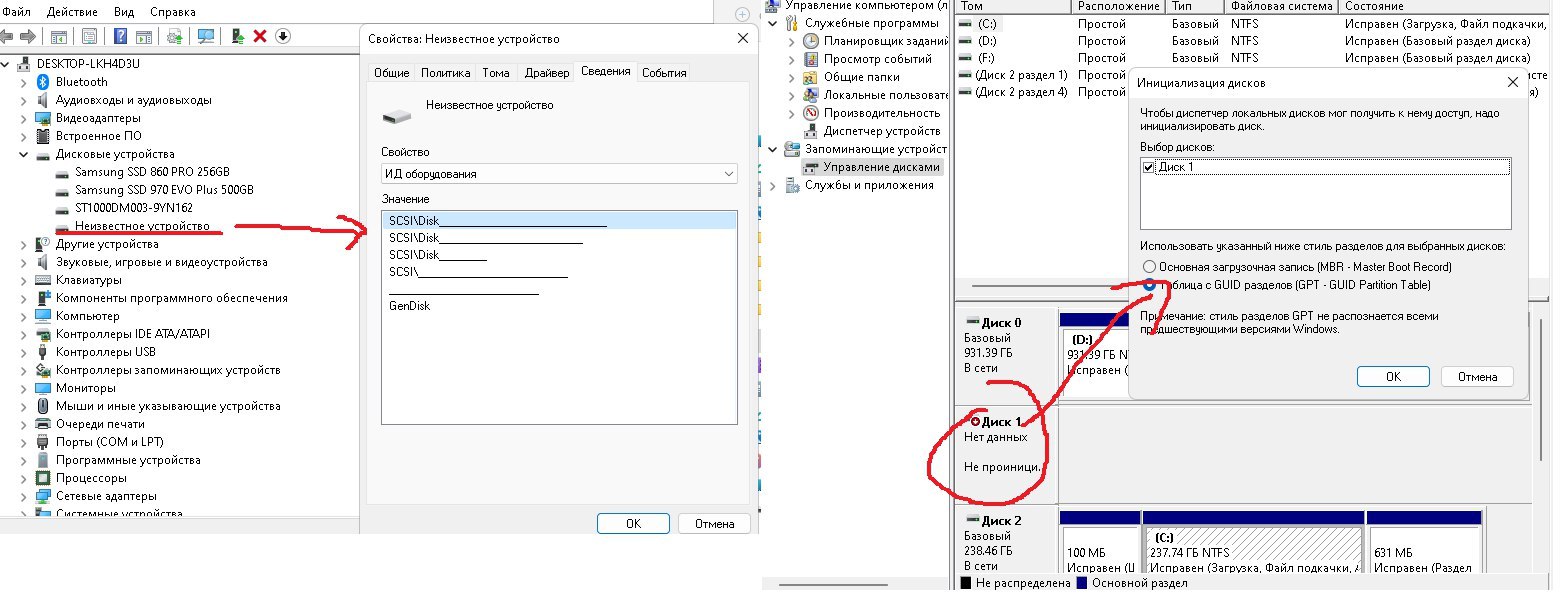Open the Файл menu
1563x609 pixels.
tap(16, 12)
